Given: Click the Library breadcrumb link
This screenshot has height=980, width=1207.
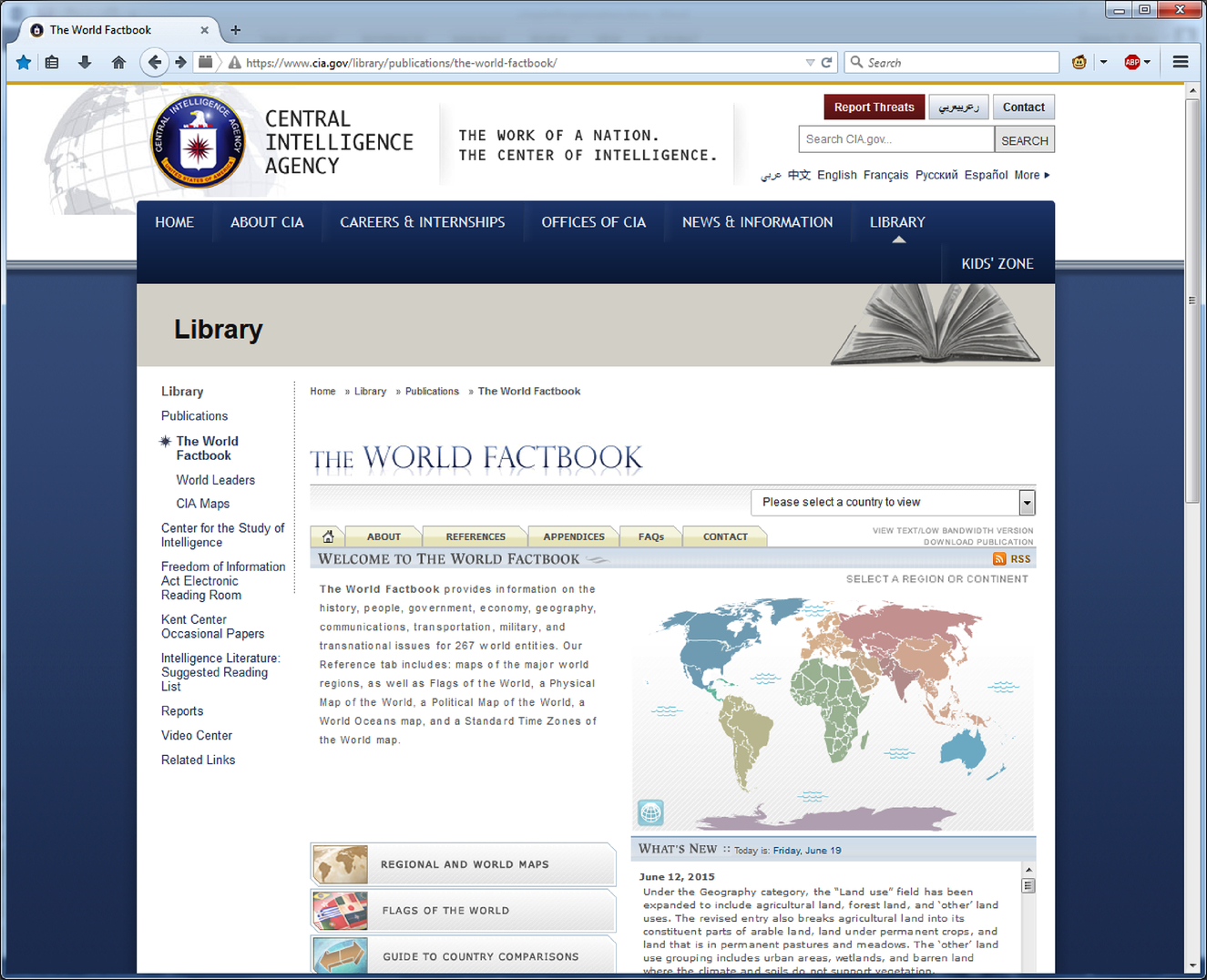Looking at the screenshot, I should (x=370, y=392).
